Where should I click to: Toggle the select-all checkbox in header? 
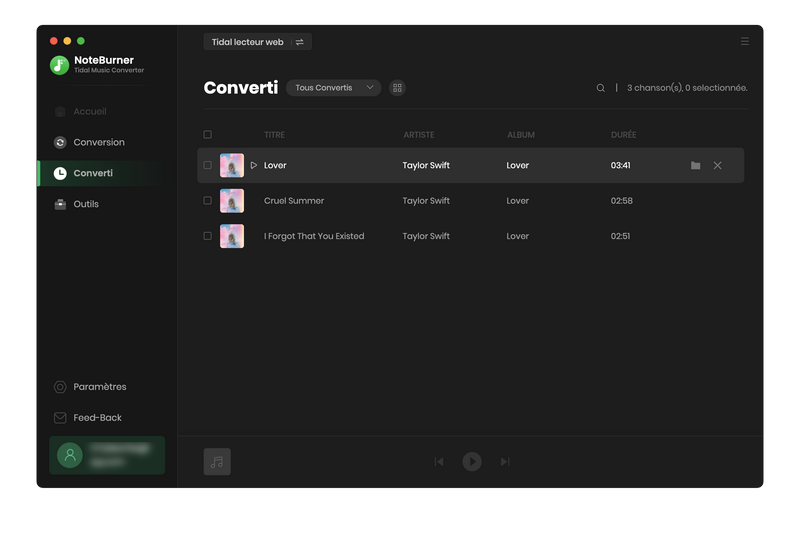point(208,135)
